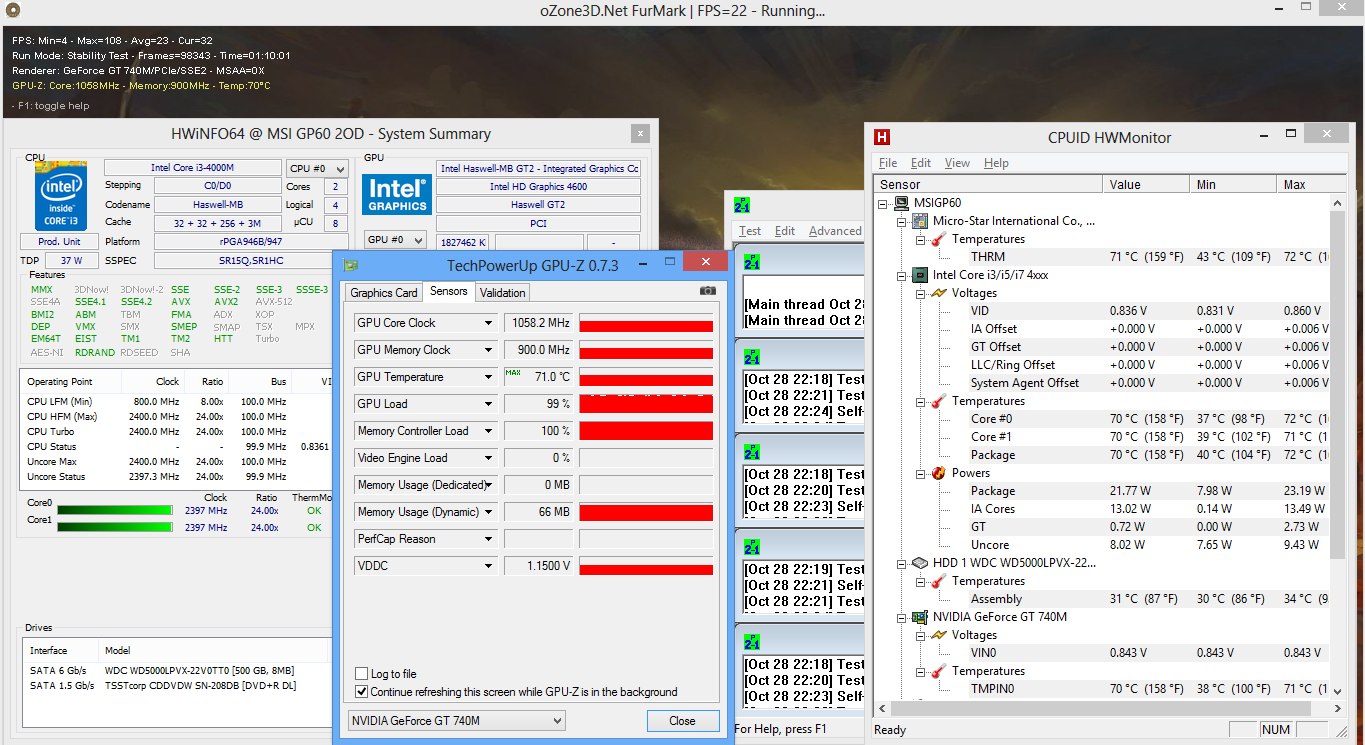Image resolution: width=1365 pixels, height=745 pixels.
Task: Collapse the Intel Core i3/i5/i7 4xxx node
Action: (902, 275)
